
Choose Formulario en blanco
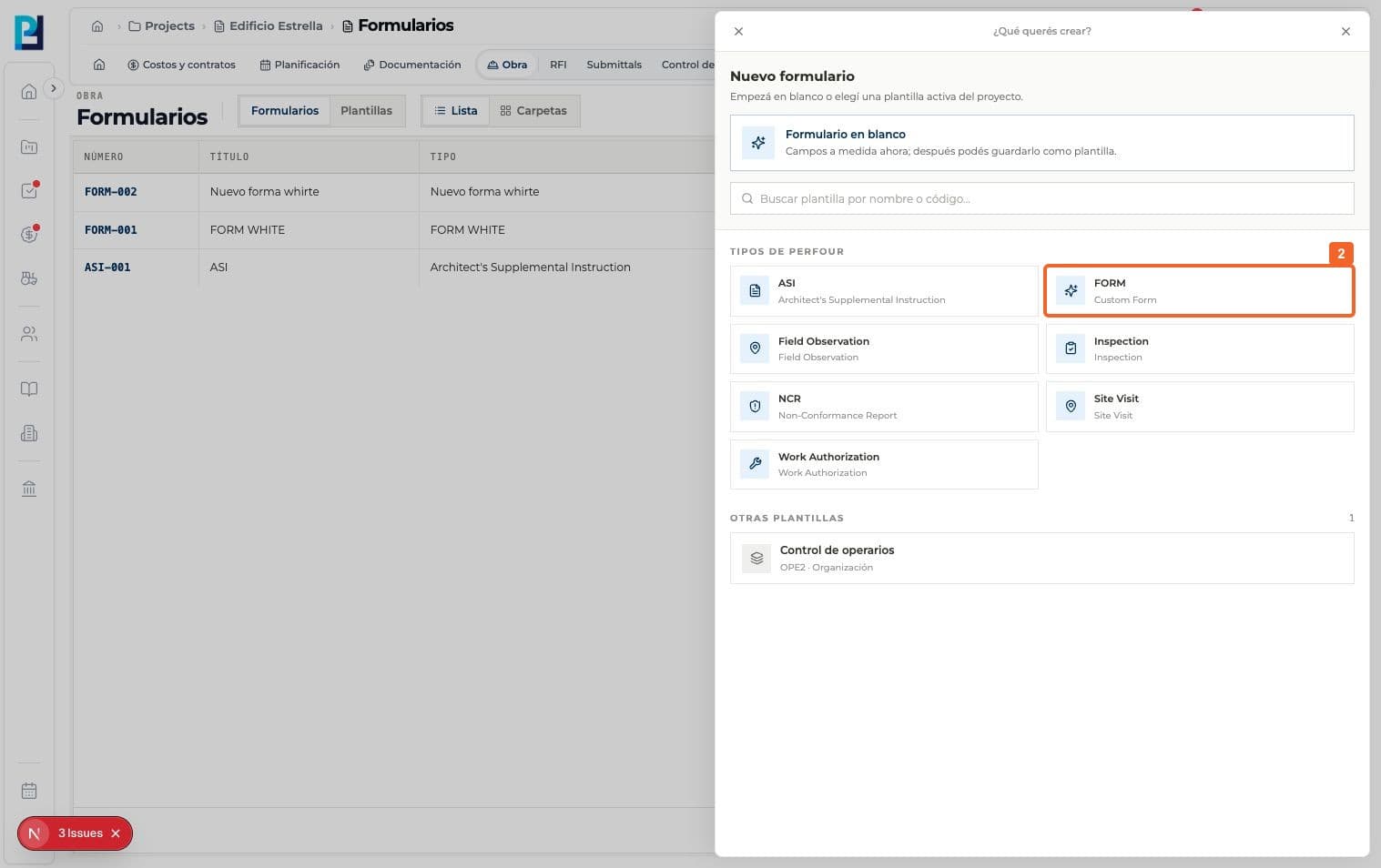pyautogui.click(x=1041, y=143)
